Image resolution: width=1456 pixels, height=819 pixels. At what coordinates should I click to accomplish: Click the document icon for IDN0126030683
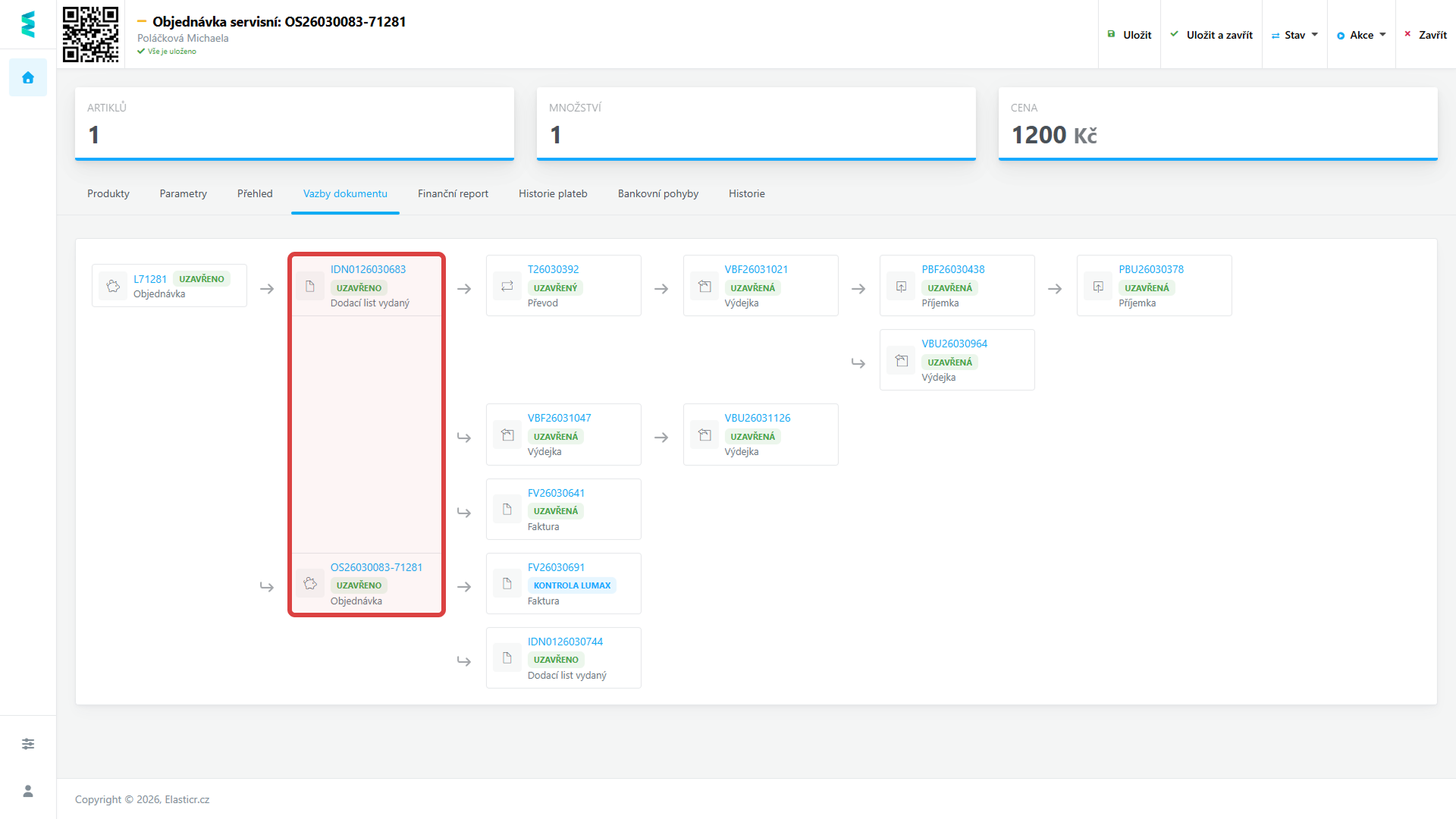coord(309,286)
